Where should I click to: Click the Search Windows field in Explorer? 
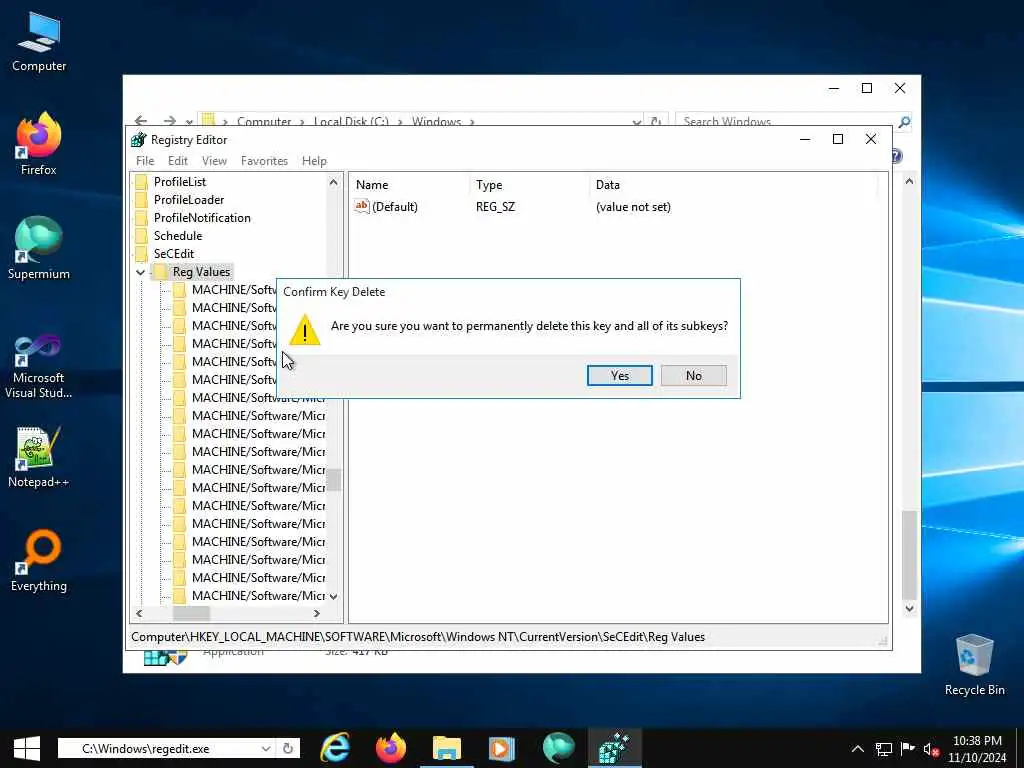tap(786, 121)
